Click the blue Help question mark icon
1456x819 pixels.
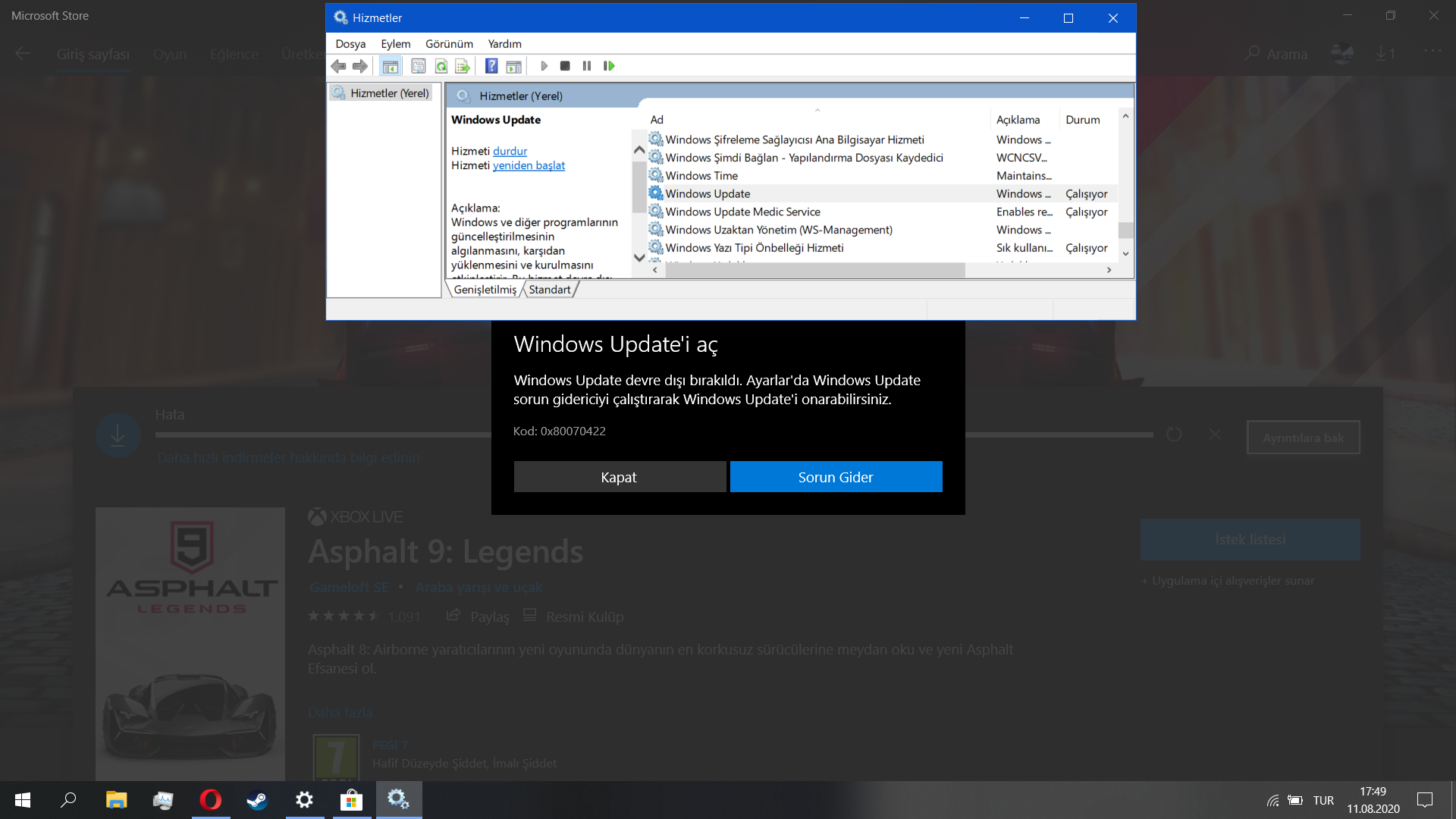491,66
